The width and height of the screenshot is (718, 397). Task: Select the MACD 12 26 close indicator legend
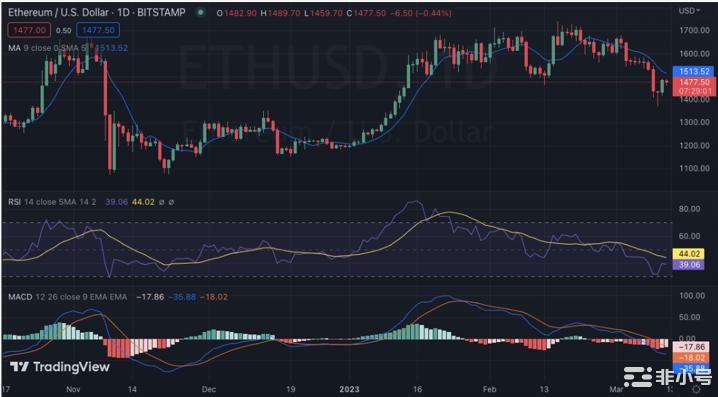click(67, 297)
